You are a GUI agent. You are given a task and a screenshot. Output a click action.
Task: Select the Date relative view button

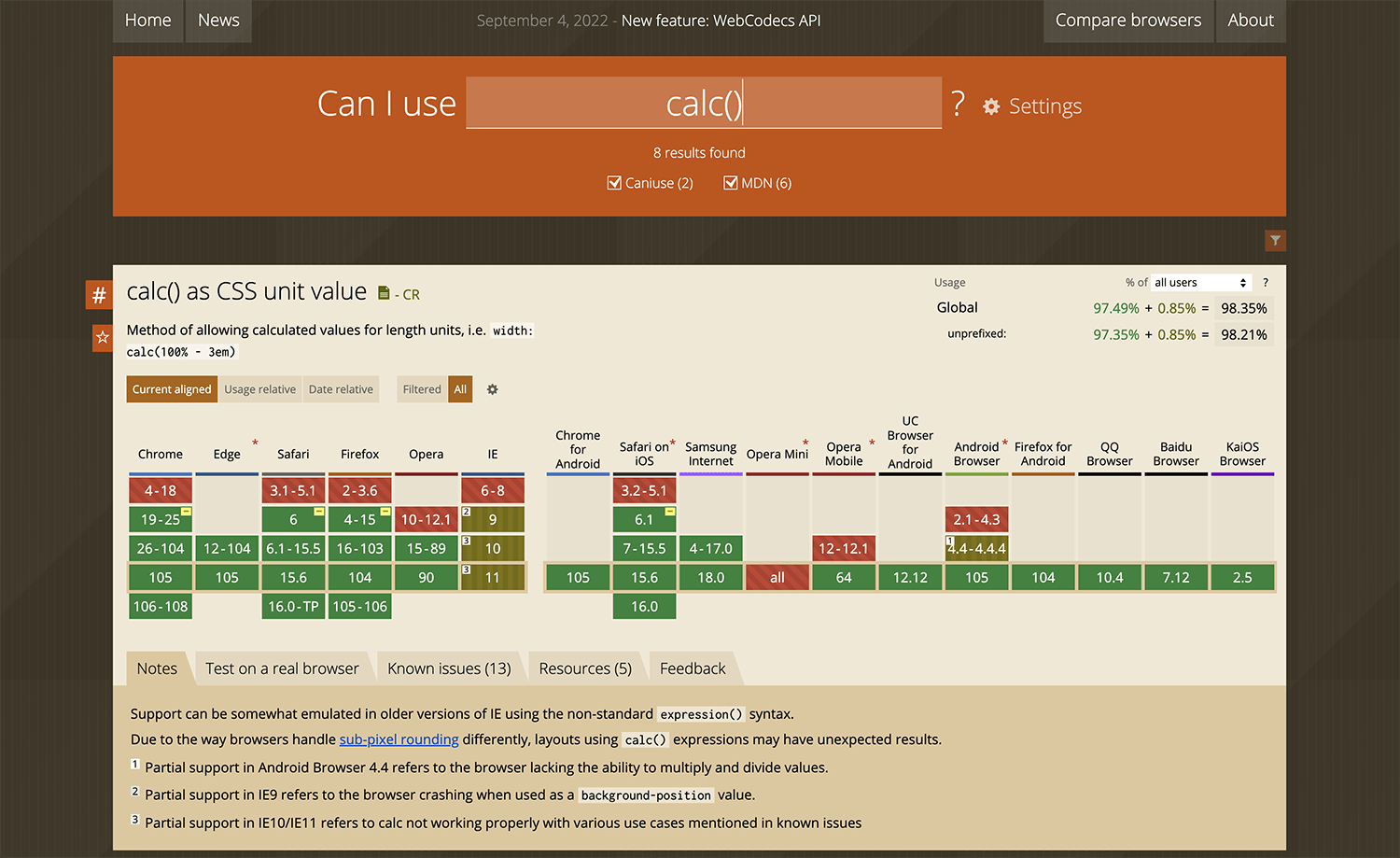341,388
